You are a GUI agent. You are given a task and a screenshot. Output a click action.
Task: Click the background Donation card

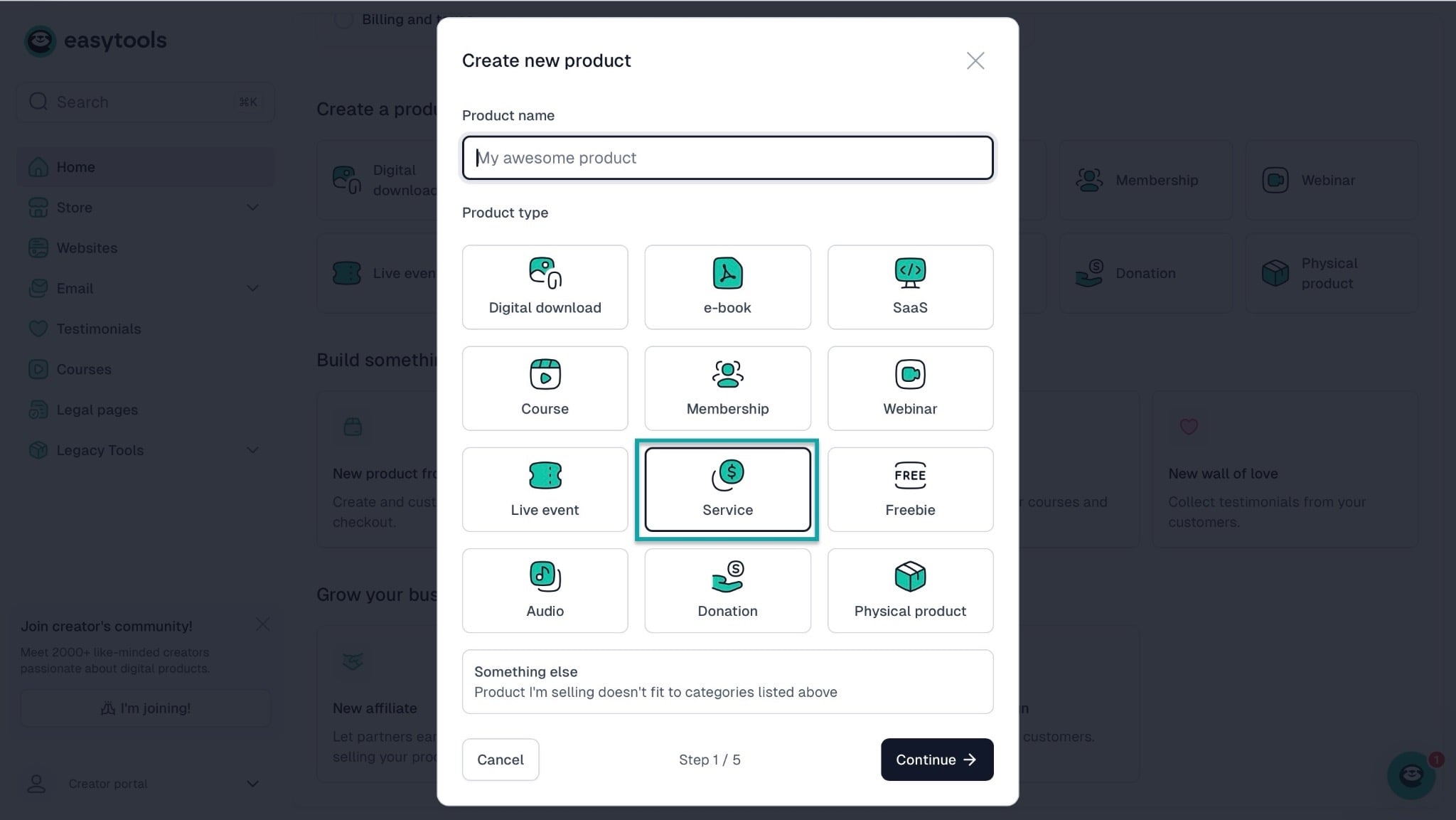point(1145,273)
